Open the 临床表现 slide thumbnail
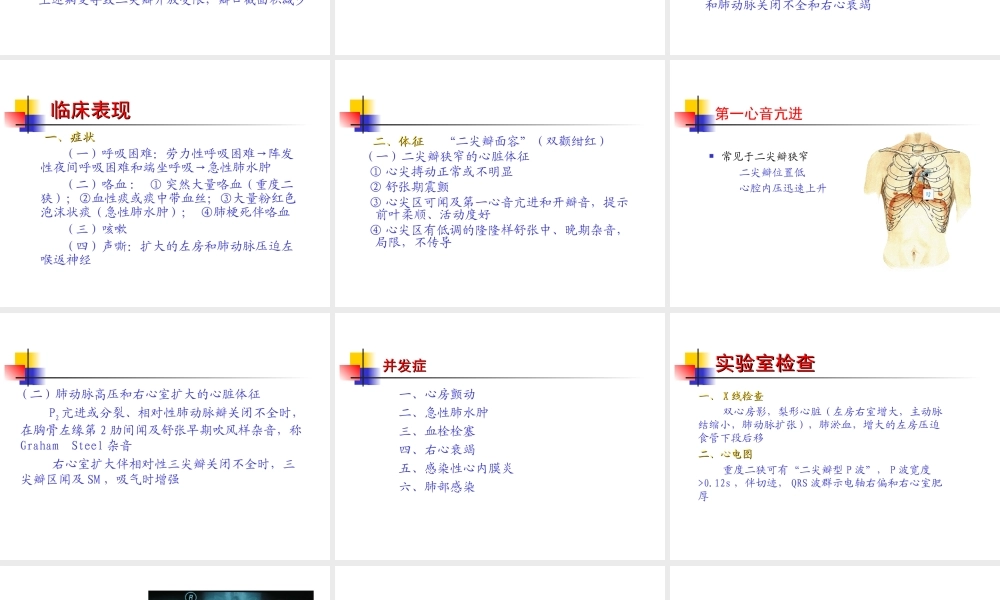 click(x=165, y=182)
